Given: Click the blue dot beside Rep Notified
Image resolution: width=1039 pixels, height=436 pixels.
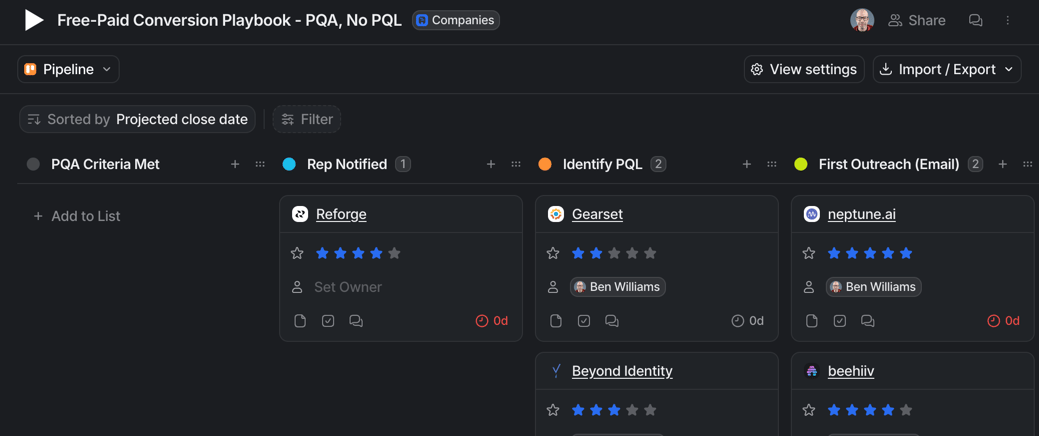Looking at the screenshot, I should [289, 164].
